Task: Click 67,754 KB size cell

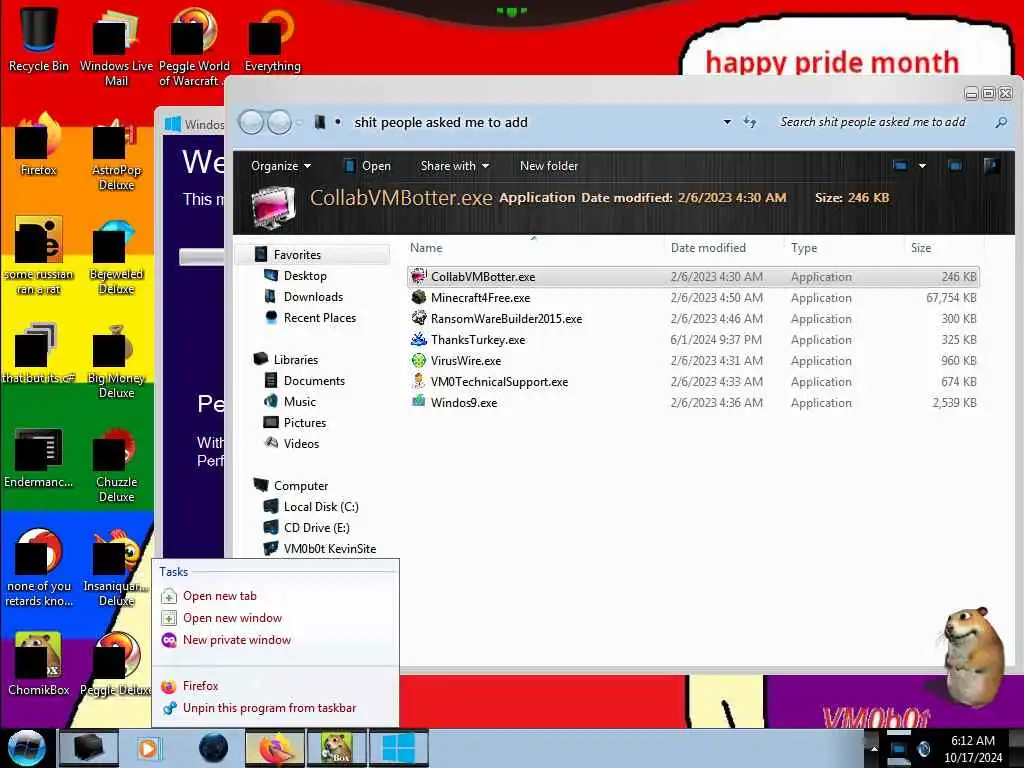Action: click(951, 297)
